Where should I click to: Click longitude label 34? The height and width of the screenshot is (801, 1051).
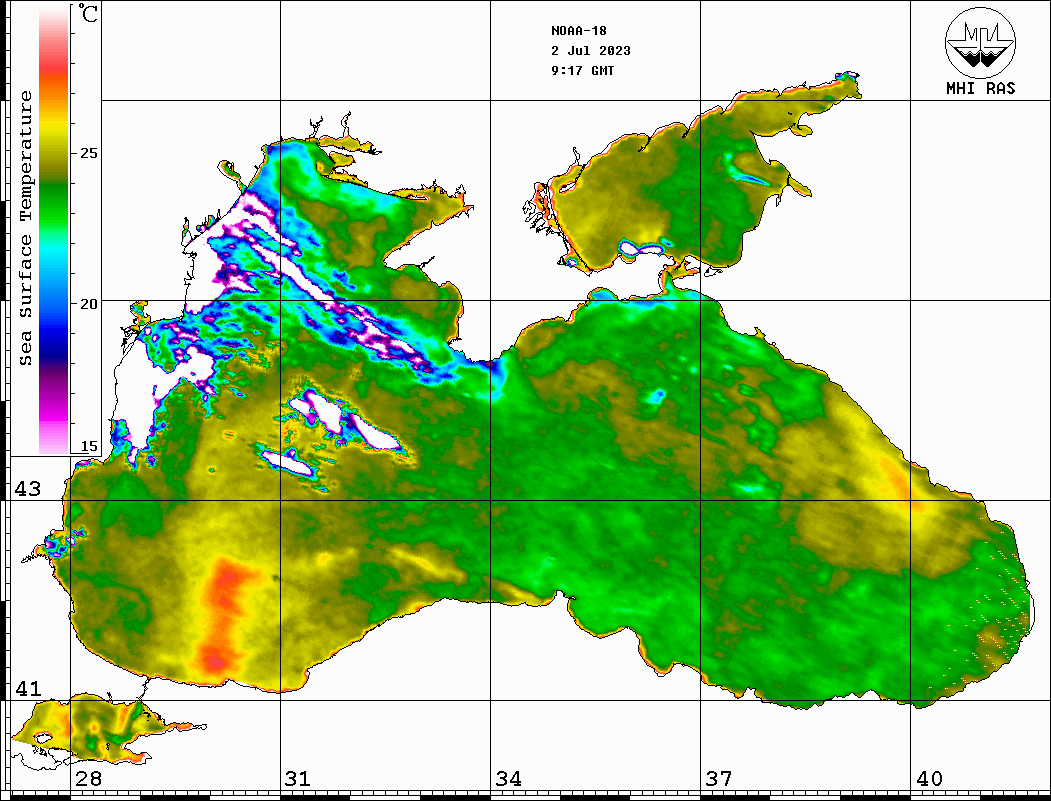click(509, 779)
